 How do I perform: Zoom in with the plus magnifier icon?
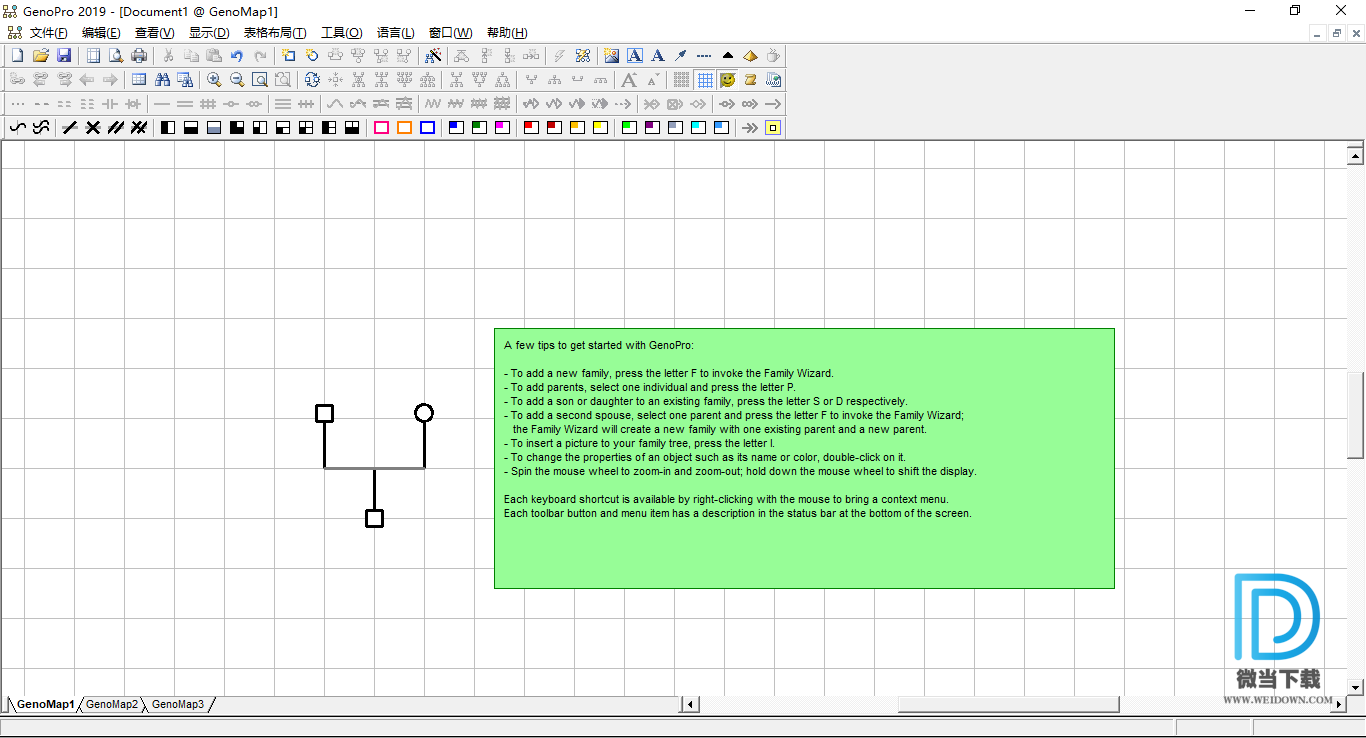214,80
